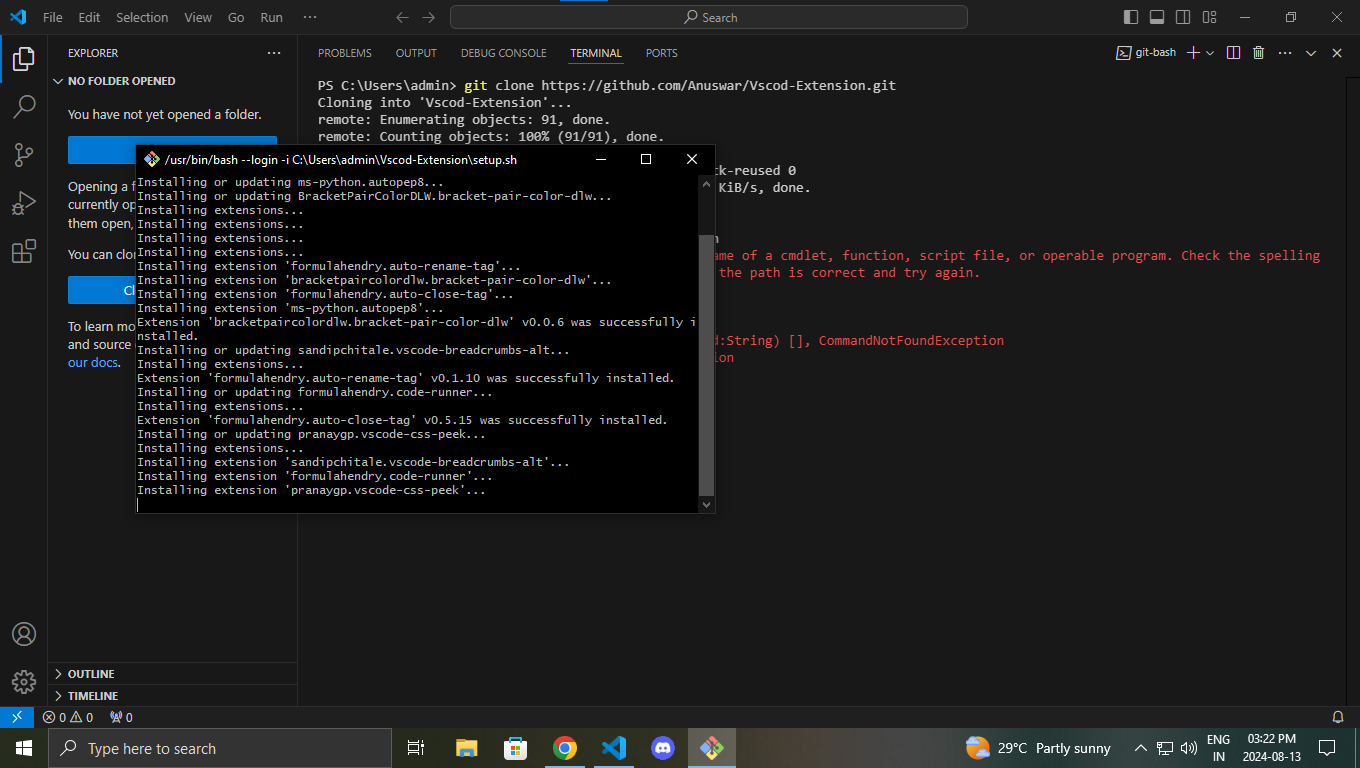Switch to the OUTPUT tab
The width and height of the screenshot is (1360, 768).
(416, 53)
